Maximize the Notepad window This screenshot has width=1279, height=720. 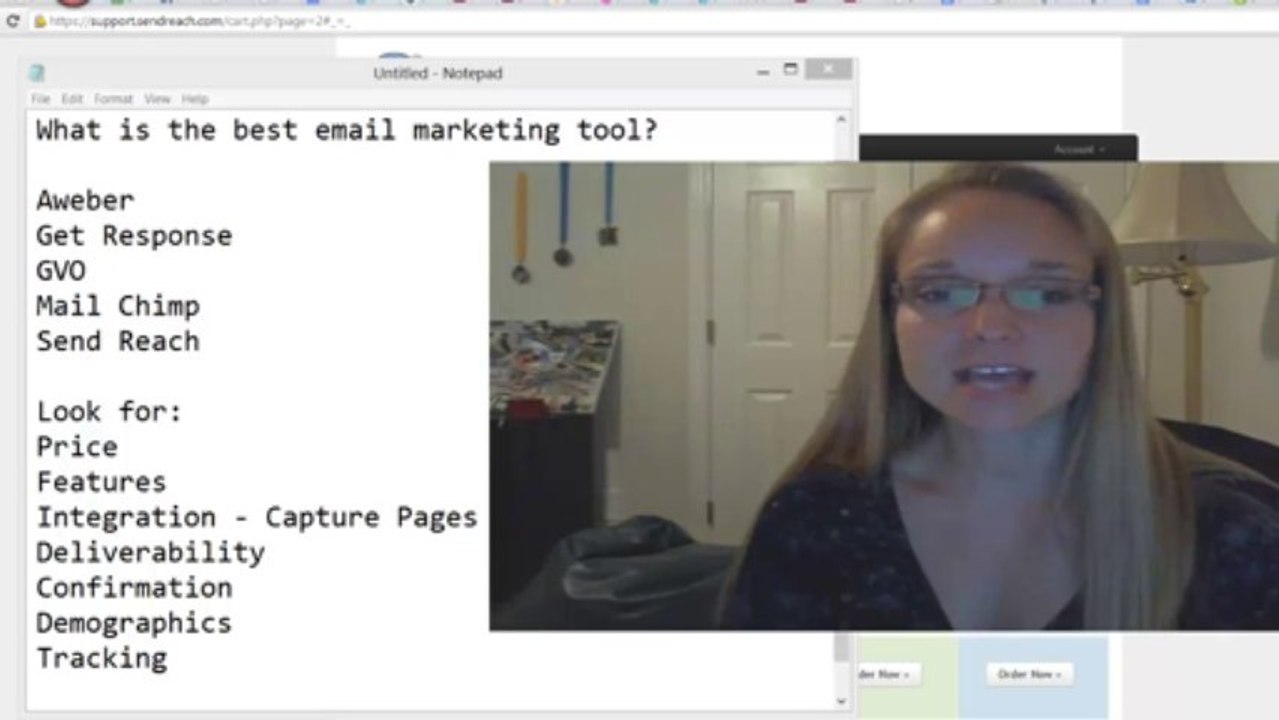[790, 69]
